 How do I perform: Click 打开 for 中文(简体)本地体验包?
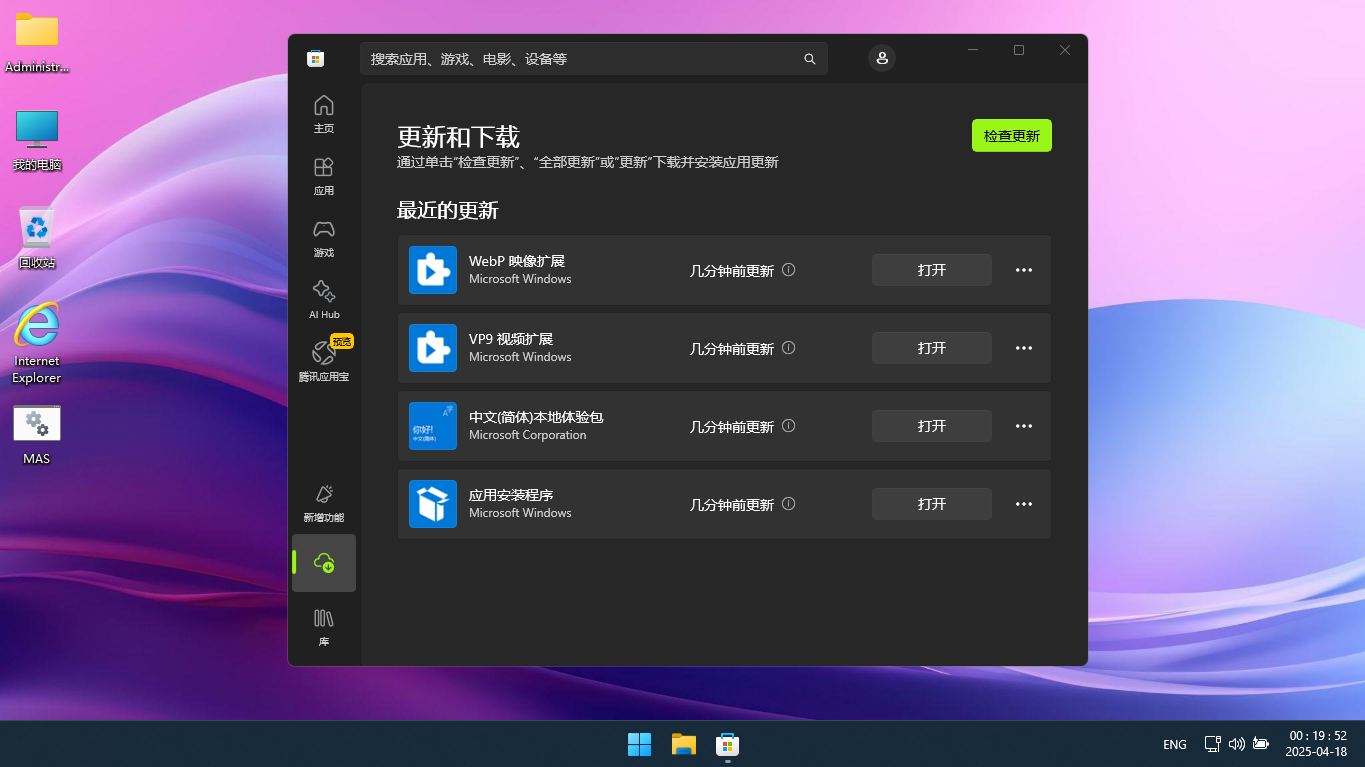tap(932, 426)
